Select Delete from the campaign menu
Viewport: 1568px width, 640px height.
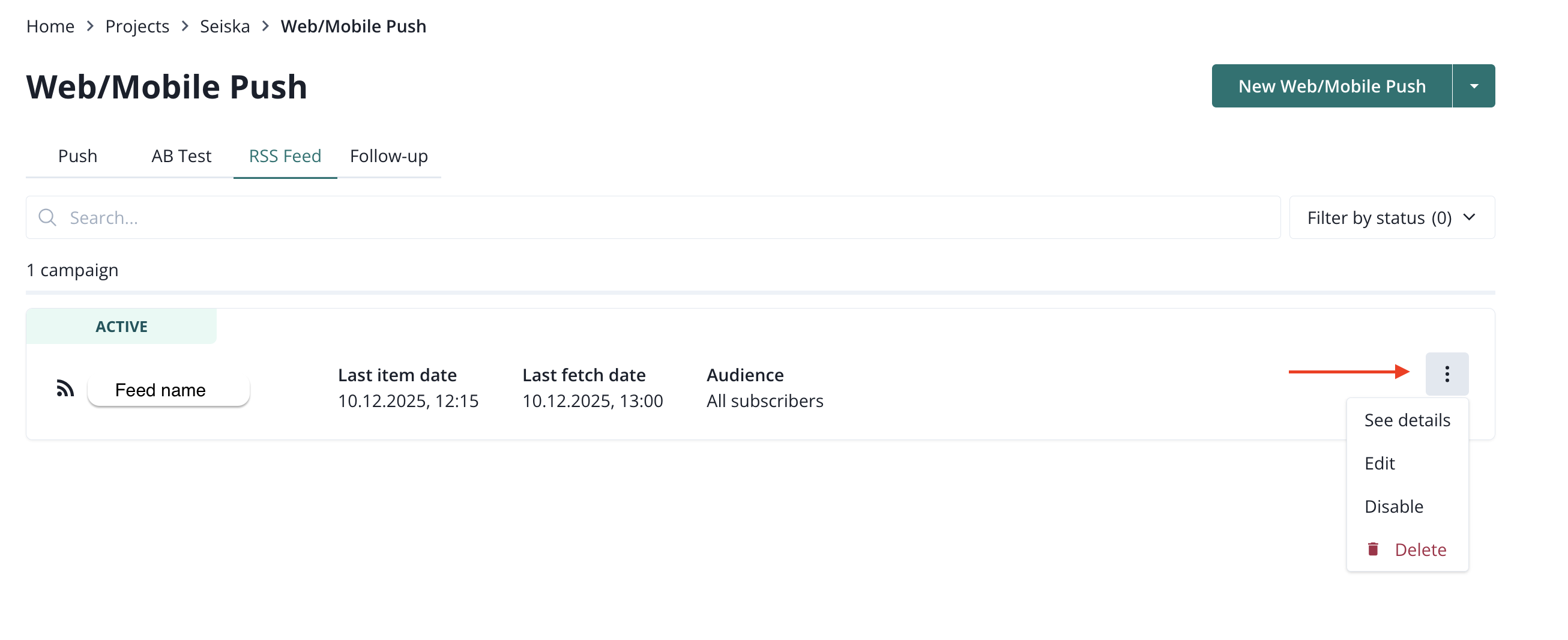click(1420, 550)
